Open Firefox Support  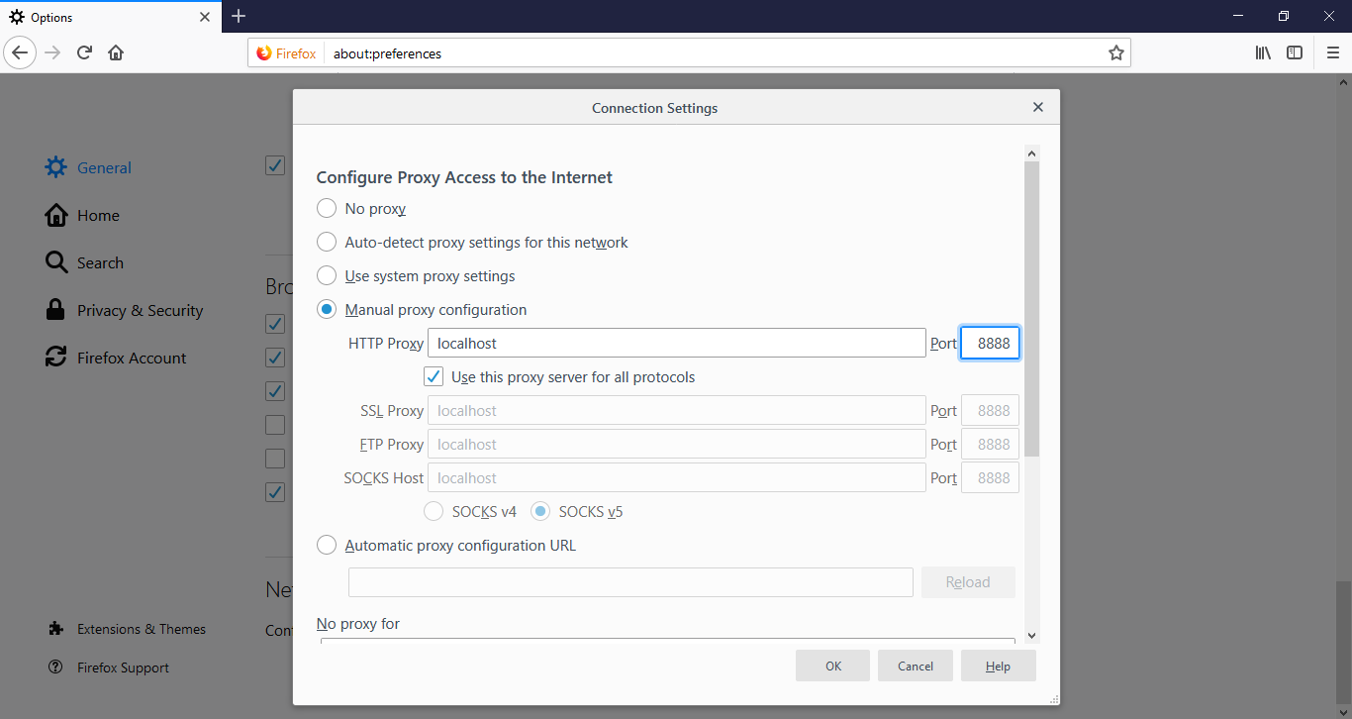pos(123,667)
